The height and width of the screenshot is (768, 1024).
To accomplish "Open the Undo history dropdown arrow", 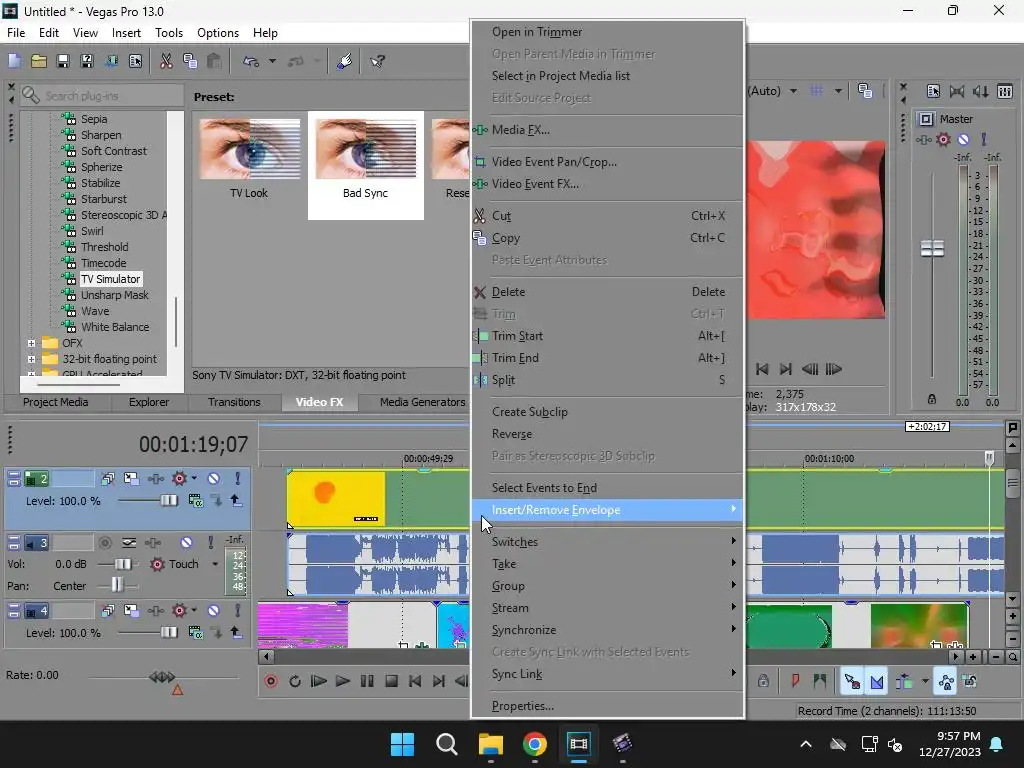I will coord(272,61).
